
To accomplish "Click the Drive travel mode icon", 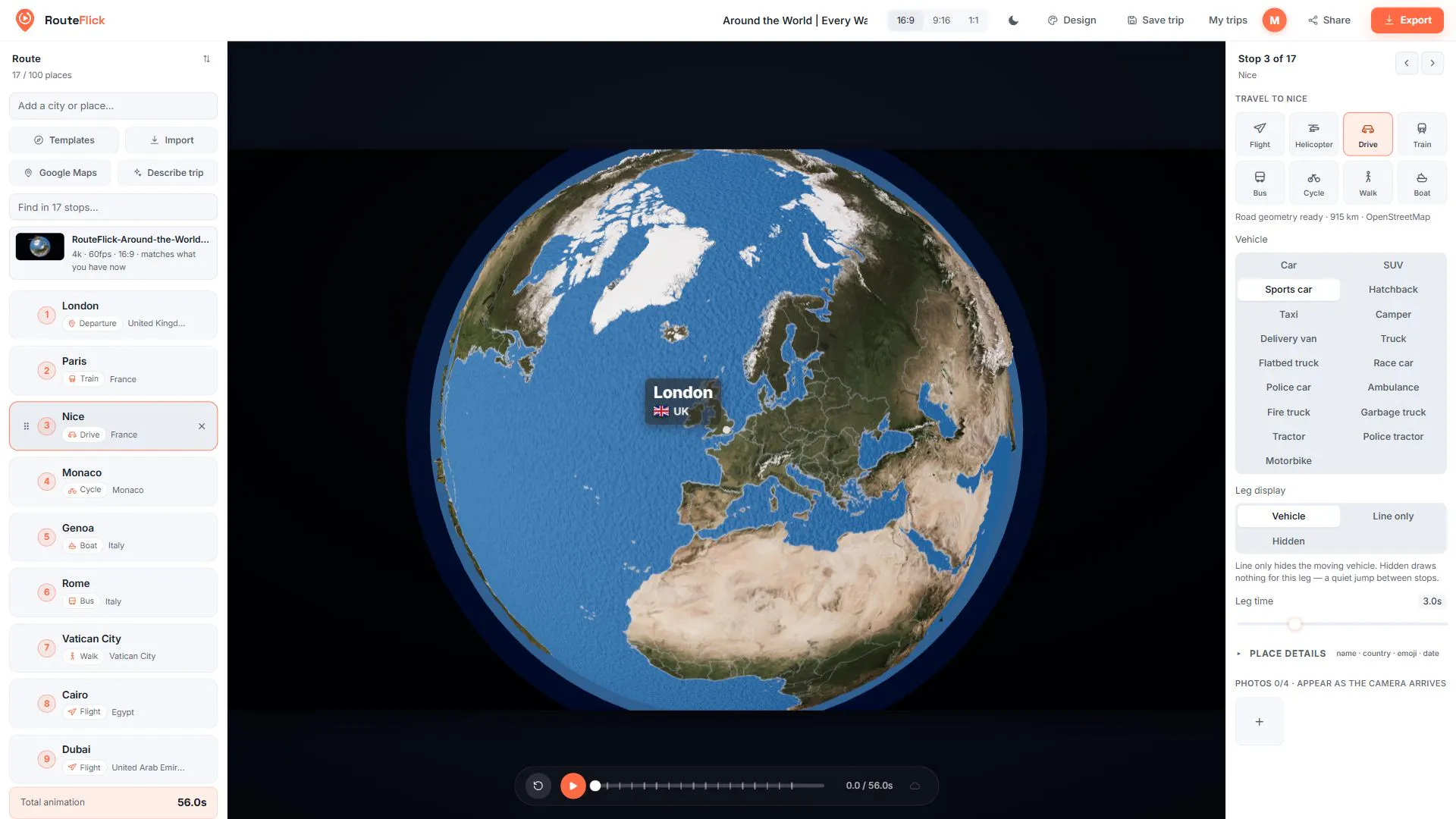I will (1368, 129).
